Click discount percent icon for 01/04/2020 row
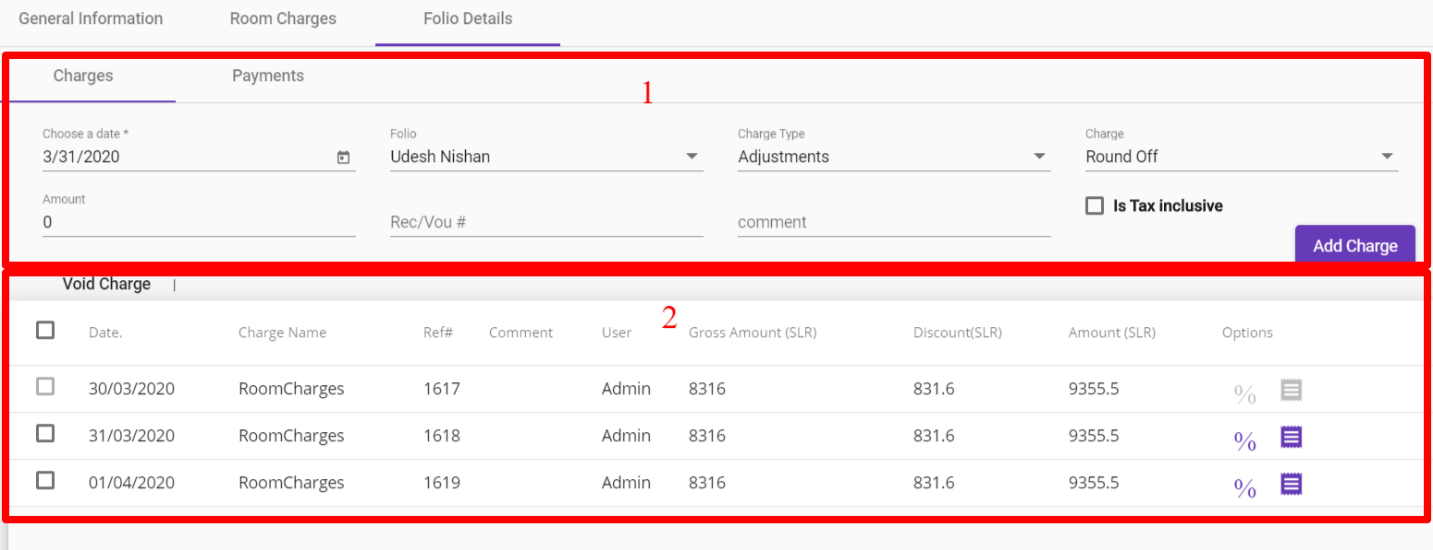This screenshot has width=1433, height=550. pyautogui.click(x=1244, y=488)
